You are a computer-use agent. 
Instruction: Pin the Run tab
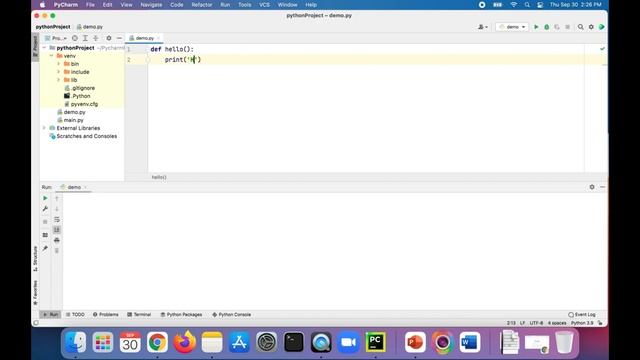(x=45, y=248)
